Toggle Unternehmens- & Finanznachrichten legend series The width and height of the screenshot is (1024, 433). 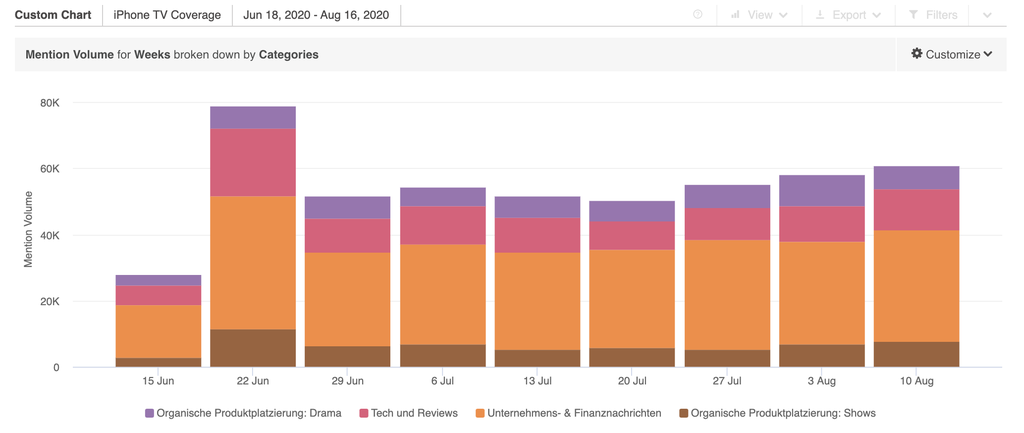[x=573, y=413]
